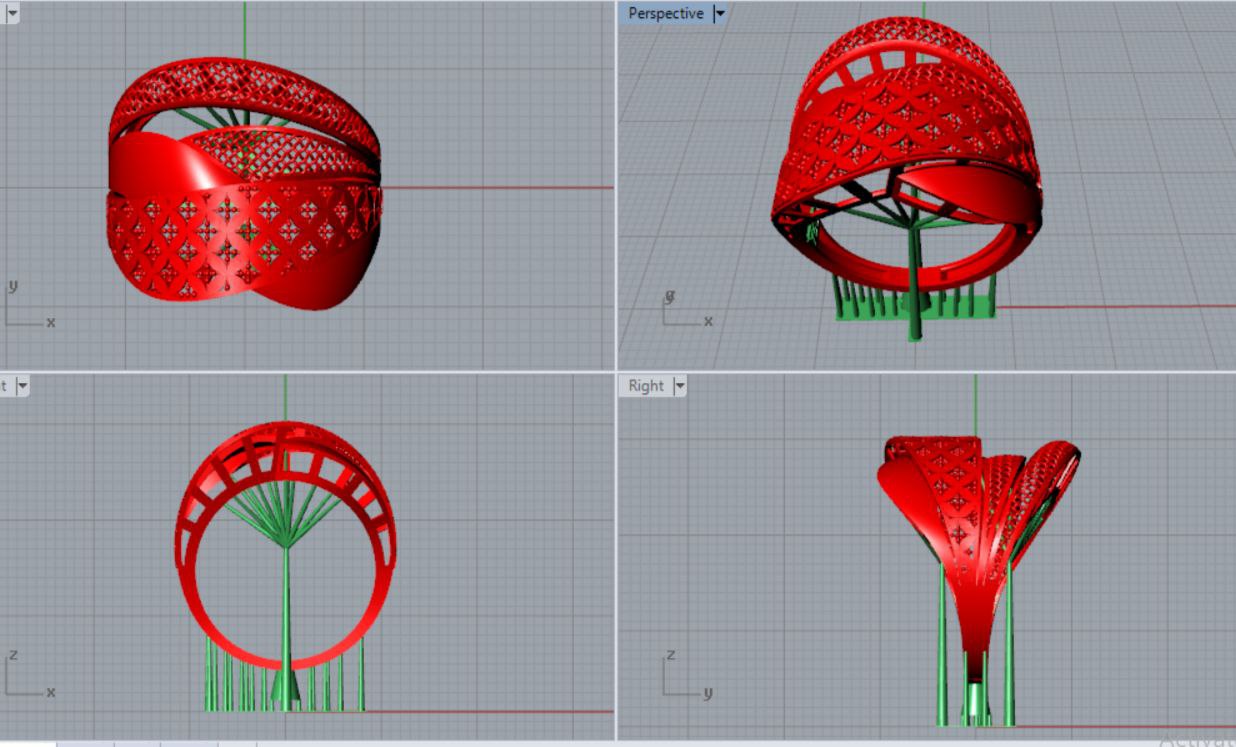
Task: Expand the Right viewport menu arrow
Action: click(680, 386)
